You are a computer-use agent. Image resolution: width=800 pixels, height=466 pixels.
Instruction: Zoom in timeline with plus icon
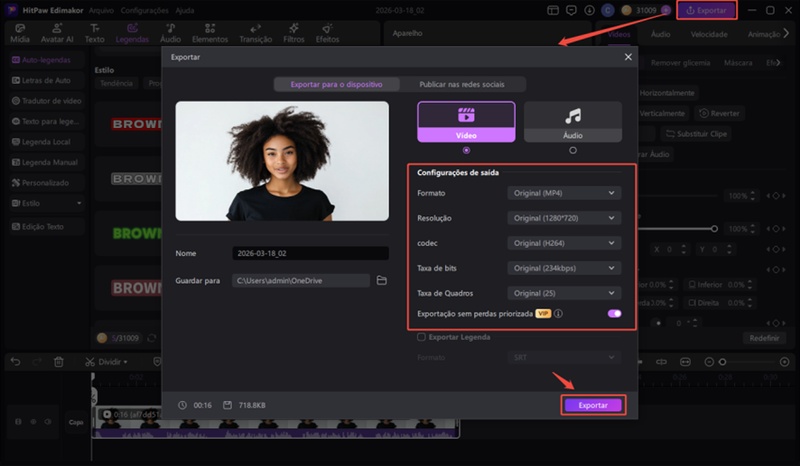tap(785, 362)
